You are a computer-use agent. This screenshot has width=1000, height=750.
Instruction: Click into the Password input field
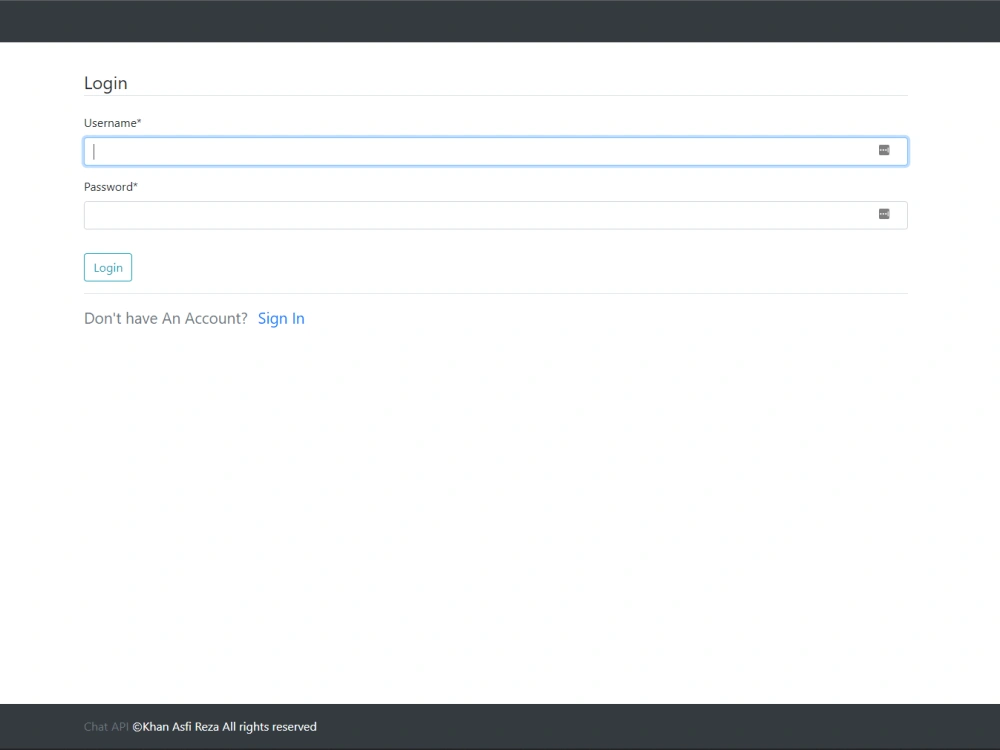tap(496, 215)
